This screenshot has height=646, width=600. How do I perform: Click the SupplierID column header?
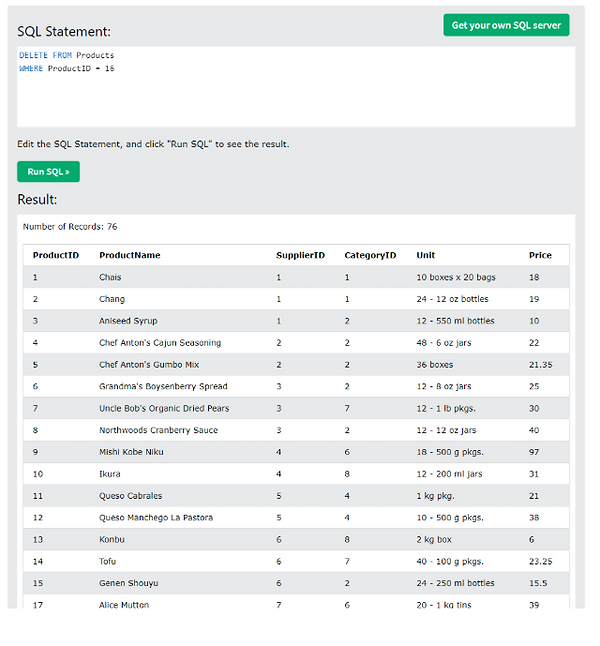pos(300,255)
